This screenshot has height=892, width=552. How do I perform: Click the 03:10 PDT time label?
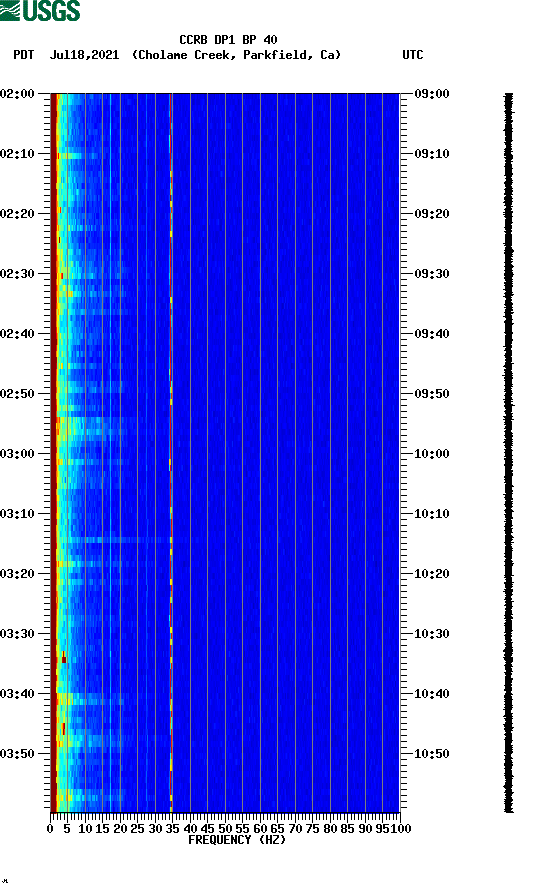click(18, 514)
